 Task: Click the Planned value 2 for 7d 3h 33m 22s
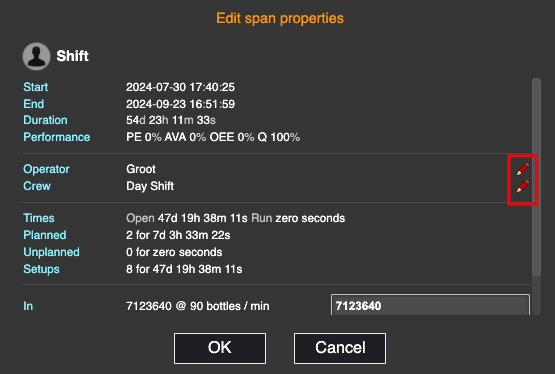[178, 235]
